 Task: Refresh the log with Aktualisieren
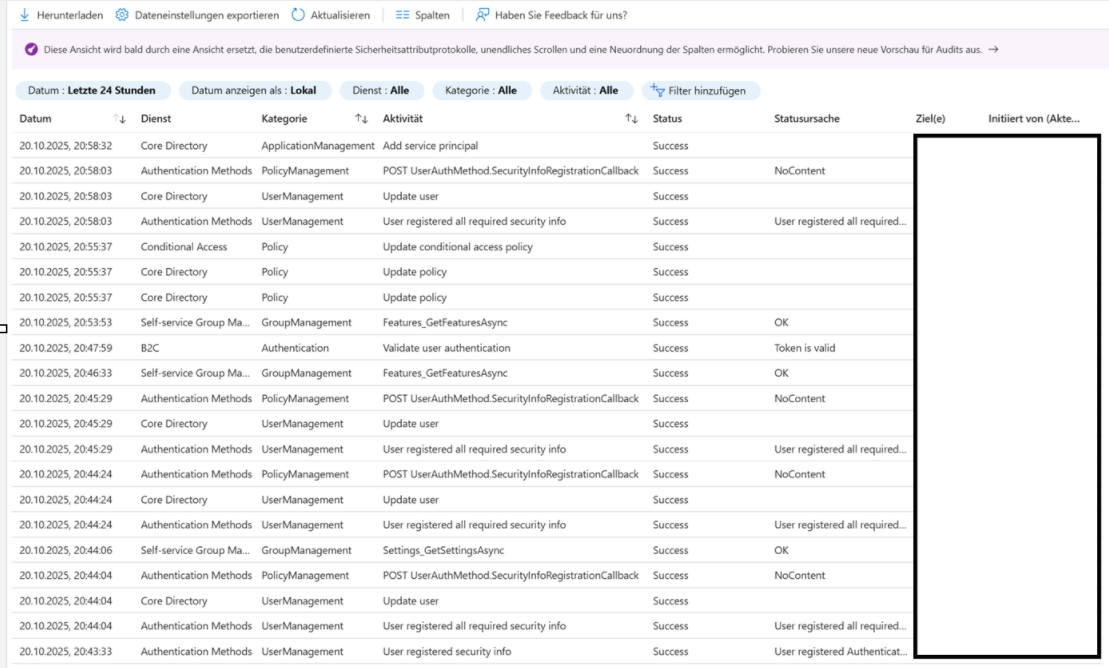click(330, 15)
